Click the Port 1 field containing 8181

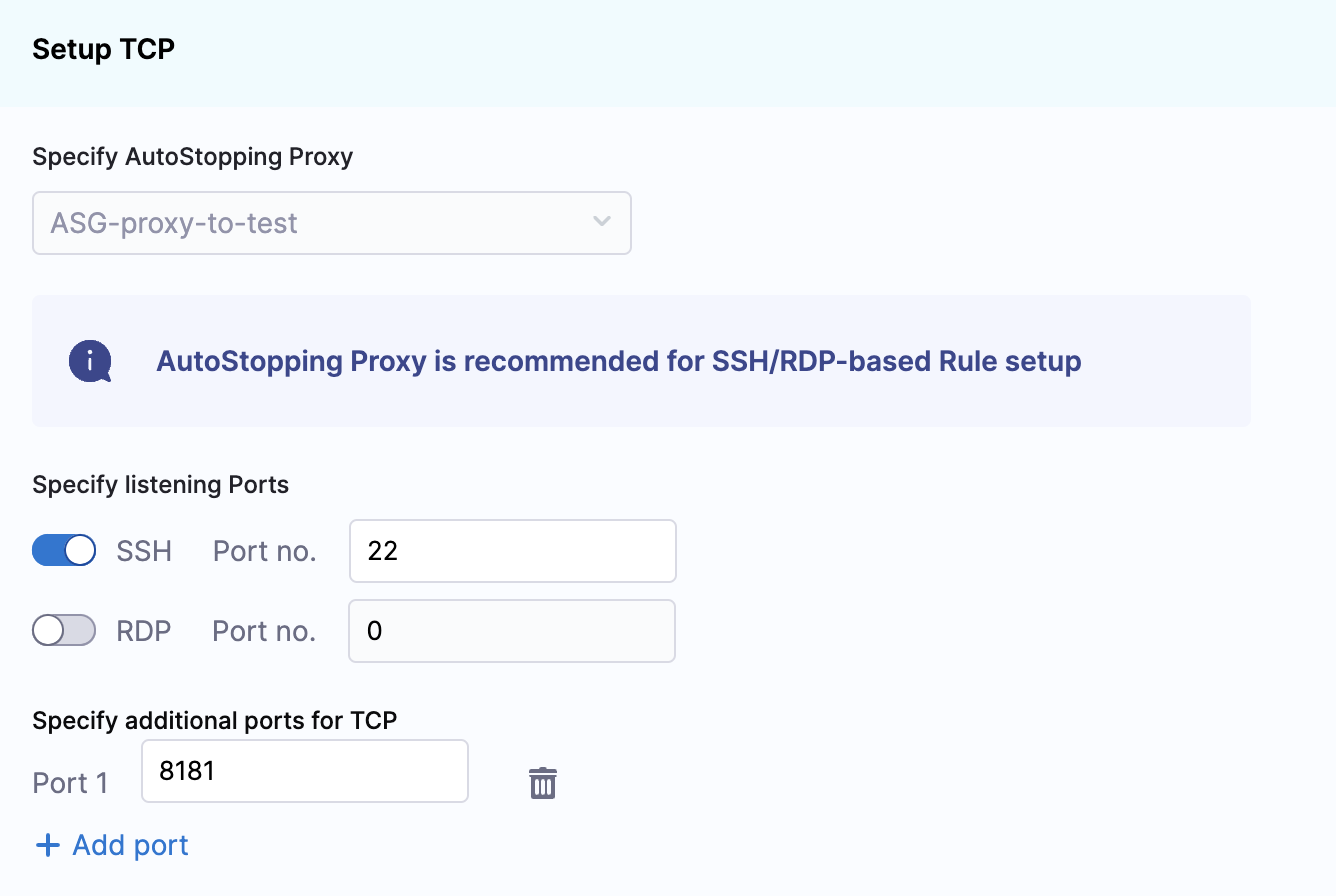pyautogui.click(x=305, y=771)
